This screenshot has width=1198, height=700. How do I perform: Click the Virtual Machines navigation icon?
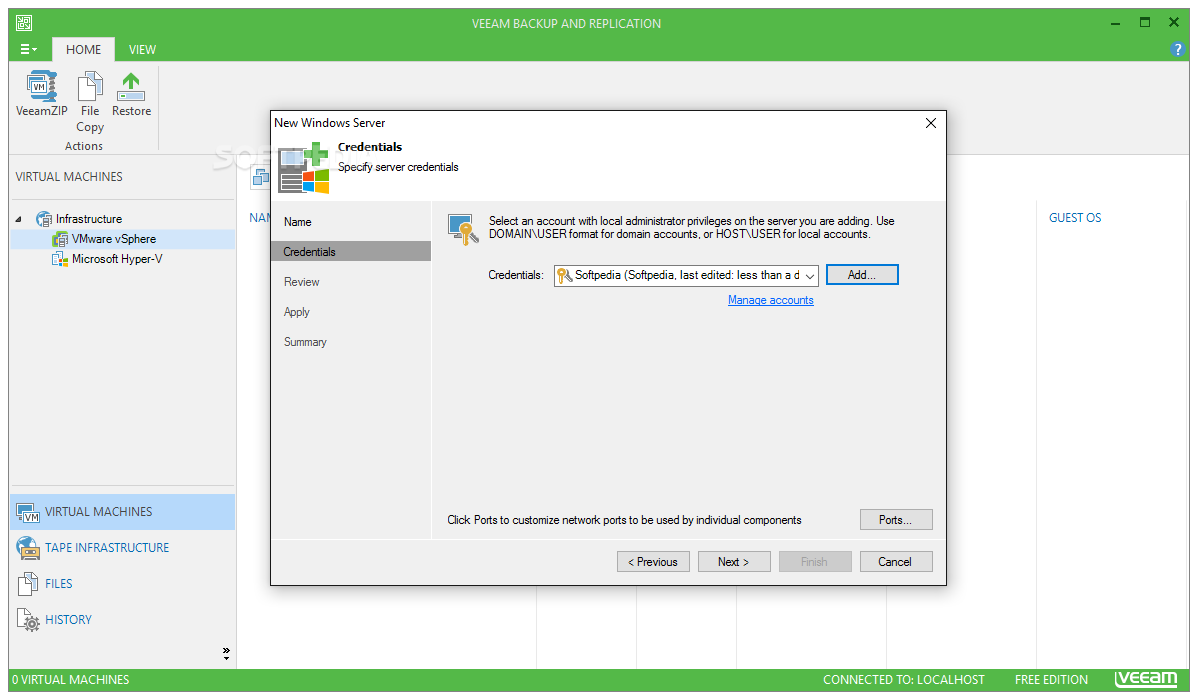click(x=28, y=512)
